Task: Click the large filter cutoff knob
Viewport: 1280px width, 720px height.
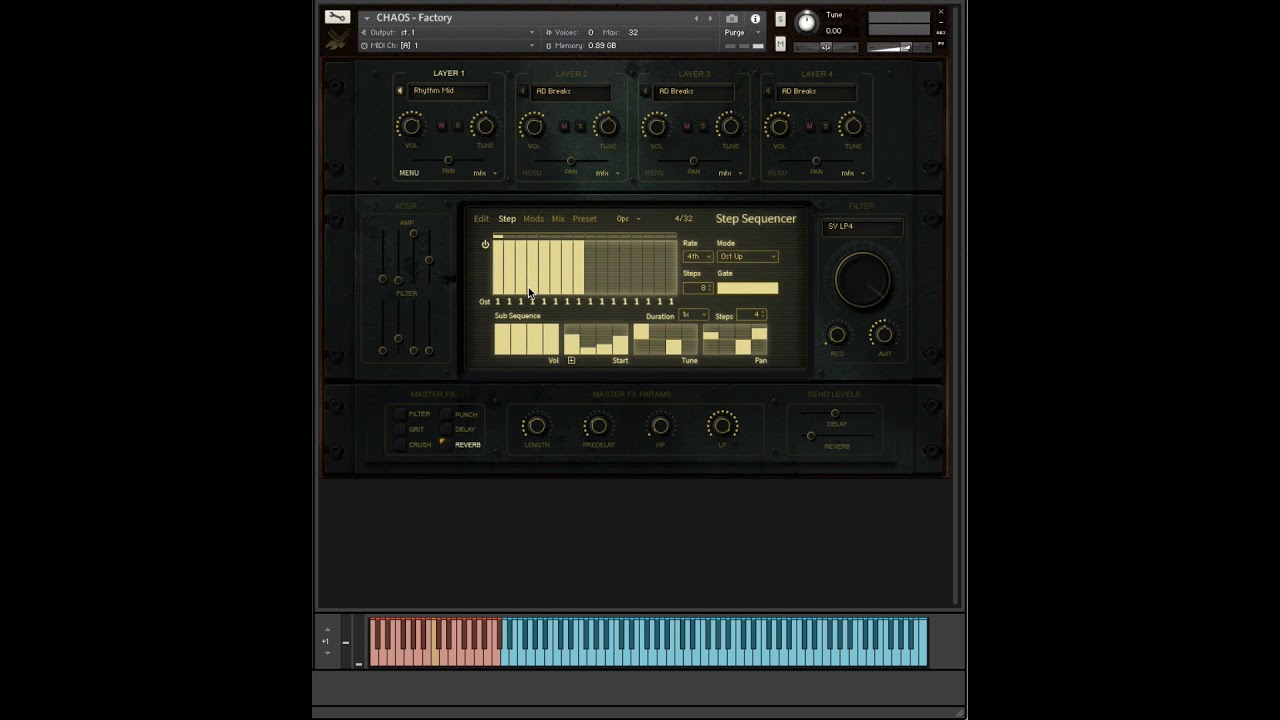Action: [863, 279]
